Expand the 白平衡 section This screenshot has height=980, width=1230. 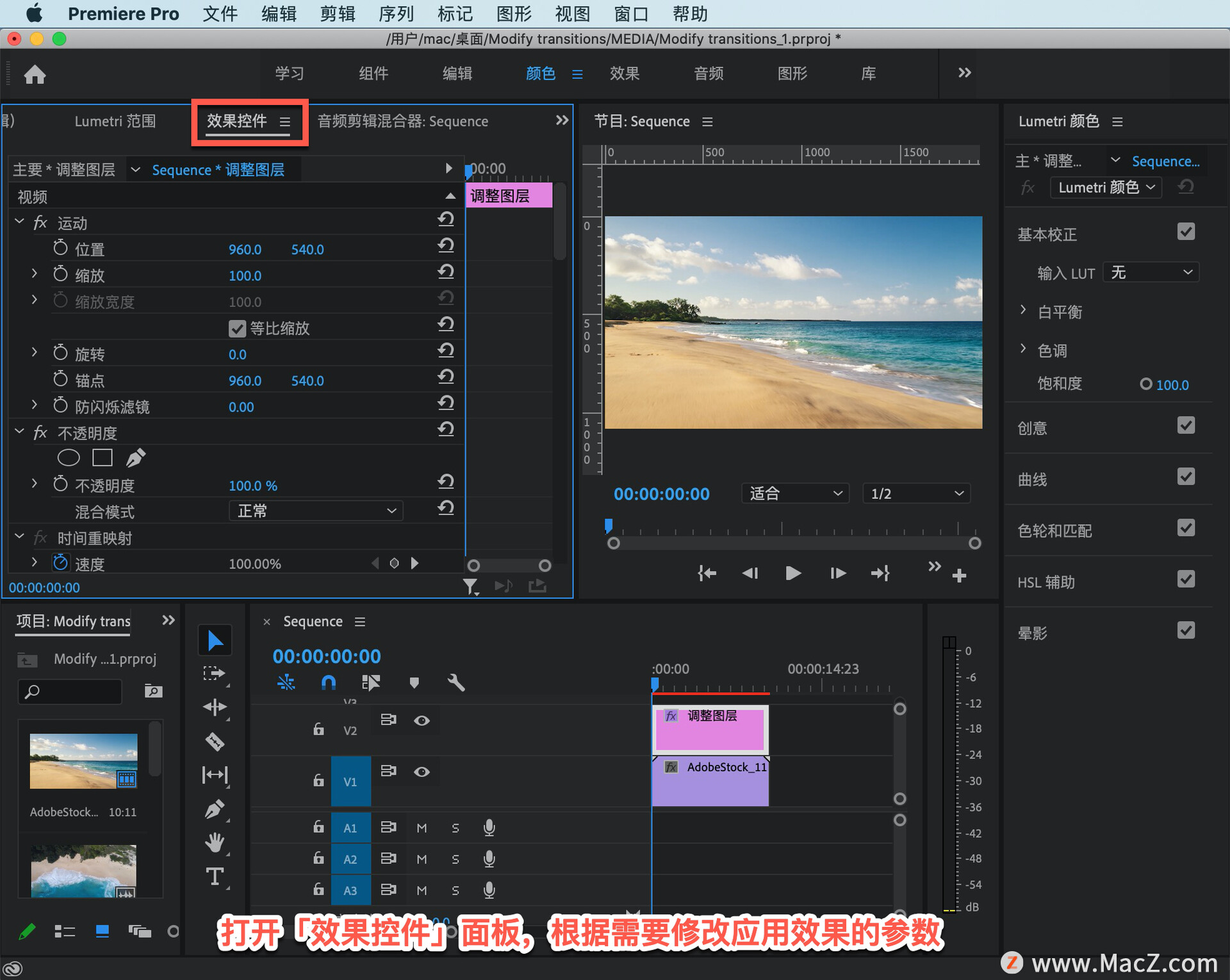1023,311
